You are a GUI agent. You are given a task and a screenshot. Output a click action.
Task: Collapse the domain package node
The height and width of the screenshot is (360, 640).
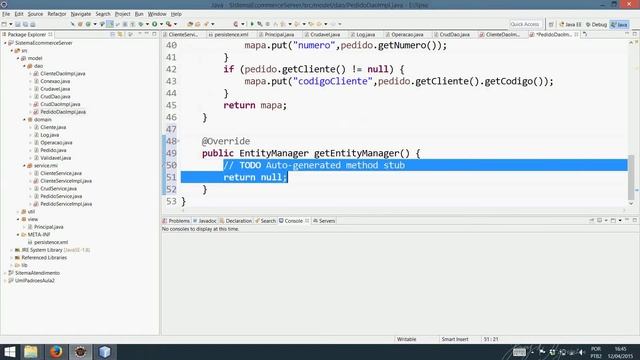[x=24, y=120]
